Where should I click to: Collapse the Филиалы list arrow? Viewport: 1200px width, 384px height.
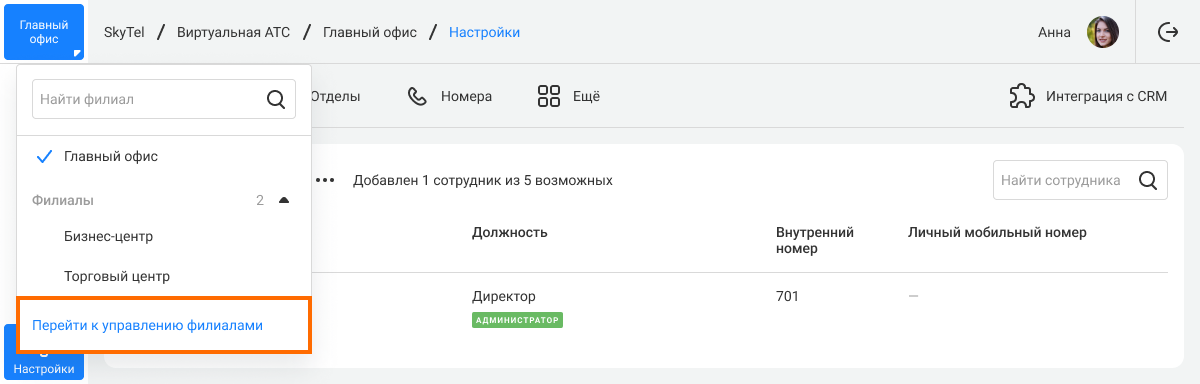(x=284, y=200)
